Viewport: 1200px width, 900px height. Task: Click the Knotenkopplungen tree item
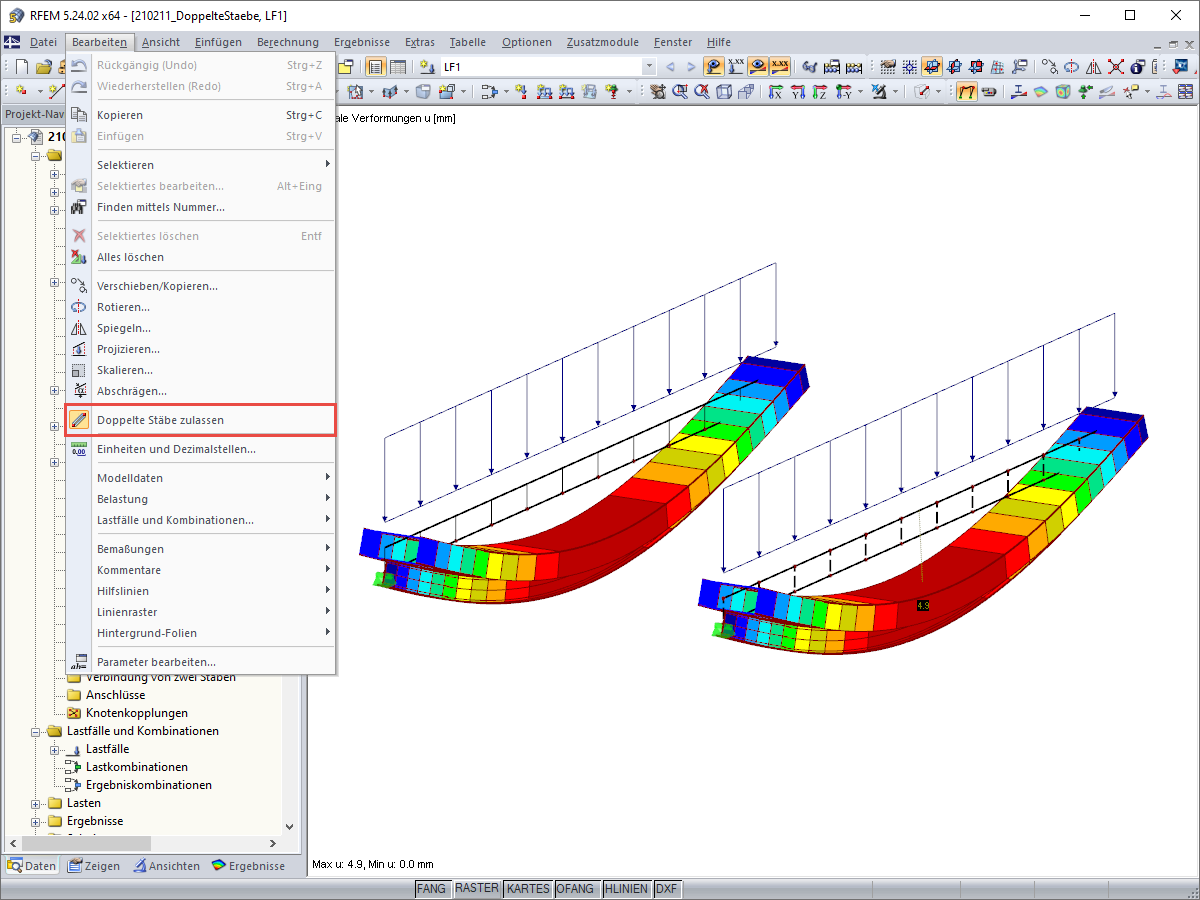tap(137, 713)
